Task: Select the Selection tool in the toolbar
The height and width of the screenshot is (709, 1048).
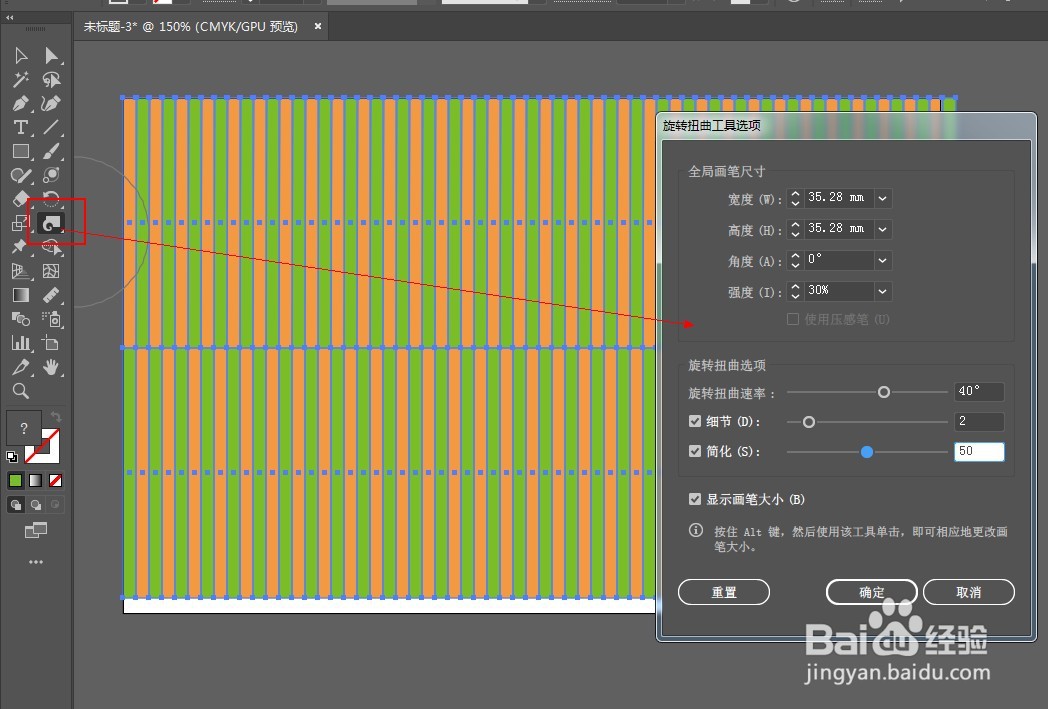Action: coord(21,55)
